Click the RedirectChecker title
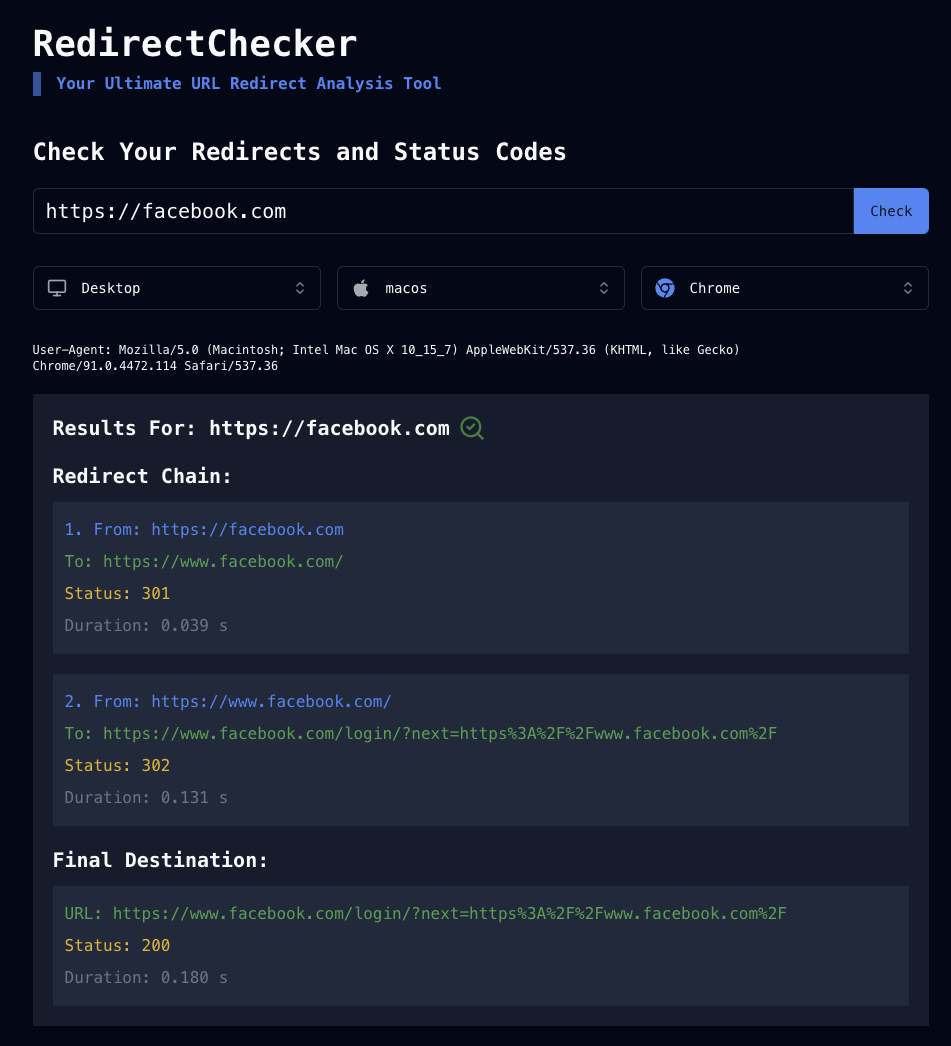The width and height of the screenshot is (951, 1046). point(195,43)
